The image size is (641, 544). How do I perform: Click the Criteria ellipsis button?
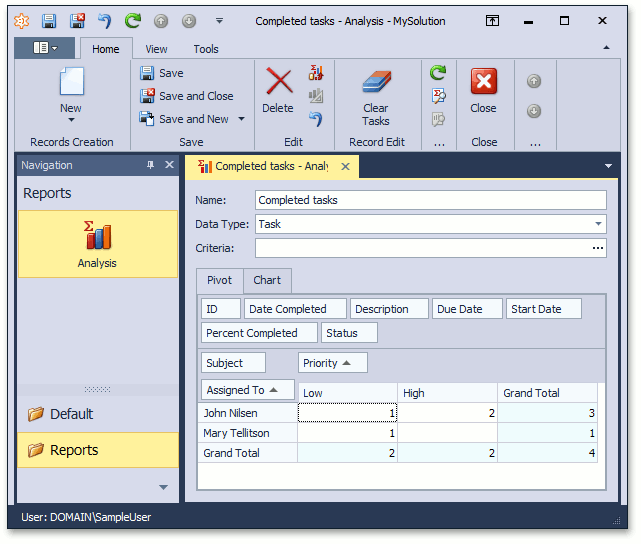click(598, 248)
